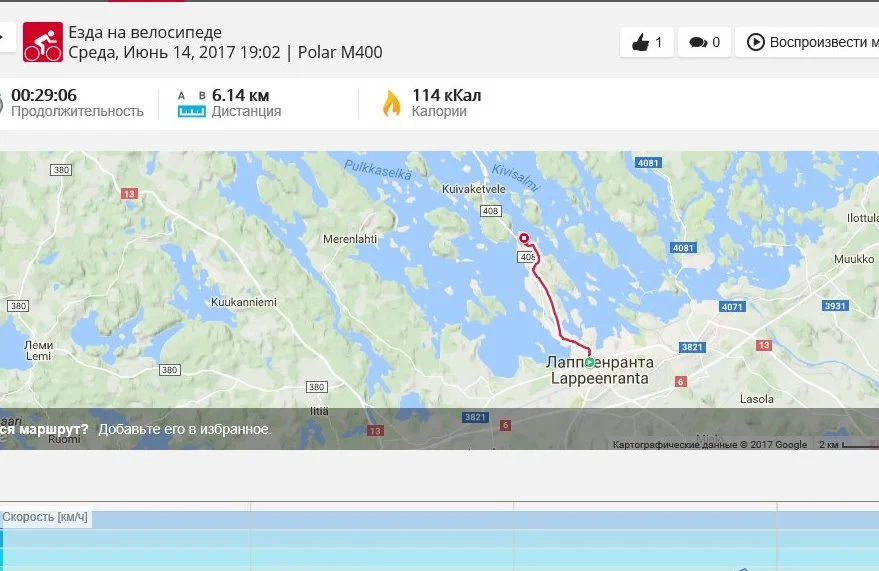Click the 00:29:06 duration value
Image resolution: width=879 pixels, height=571 pixels.
[44, 95]
